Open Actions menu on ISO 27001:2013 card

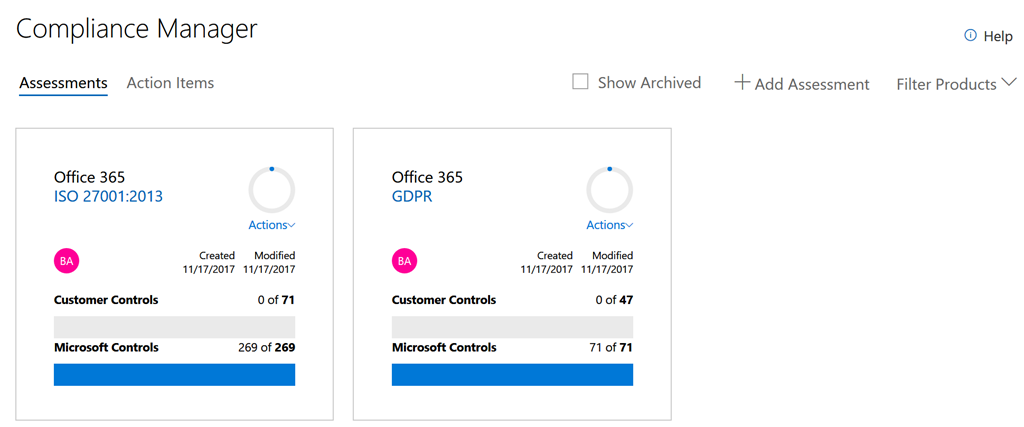tap(272, 226)
